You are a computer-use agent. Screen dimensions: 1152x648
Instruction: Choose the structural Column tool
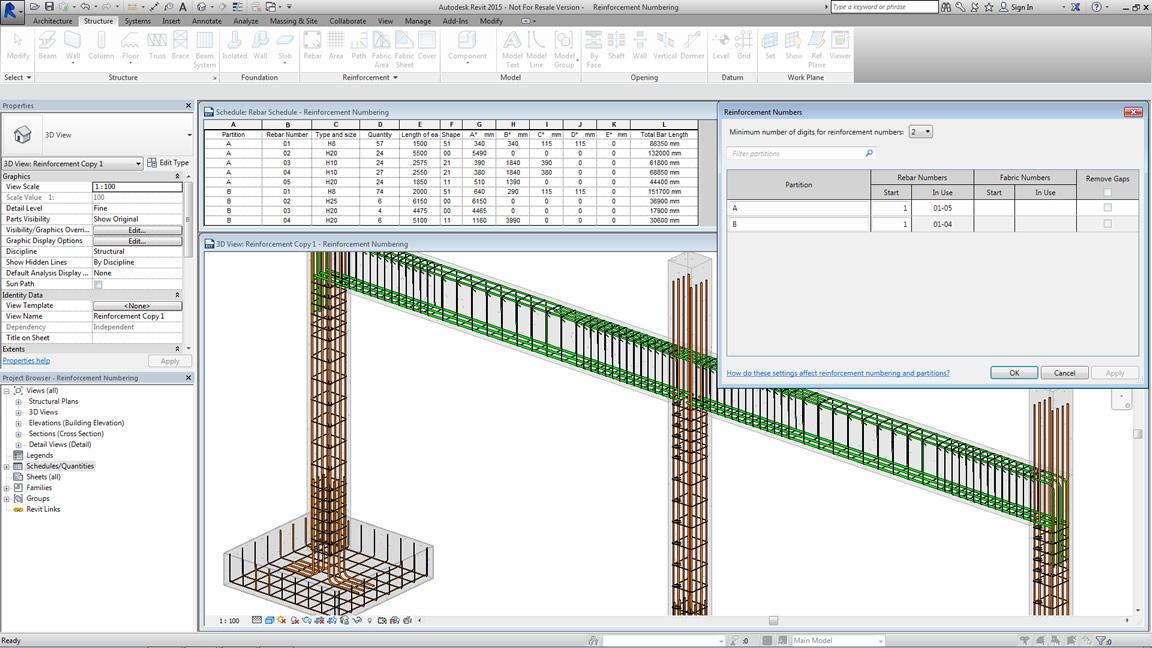point(101,46)
